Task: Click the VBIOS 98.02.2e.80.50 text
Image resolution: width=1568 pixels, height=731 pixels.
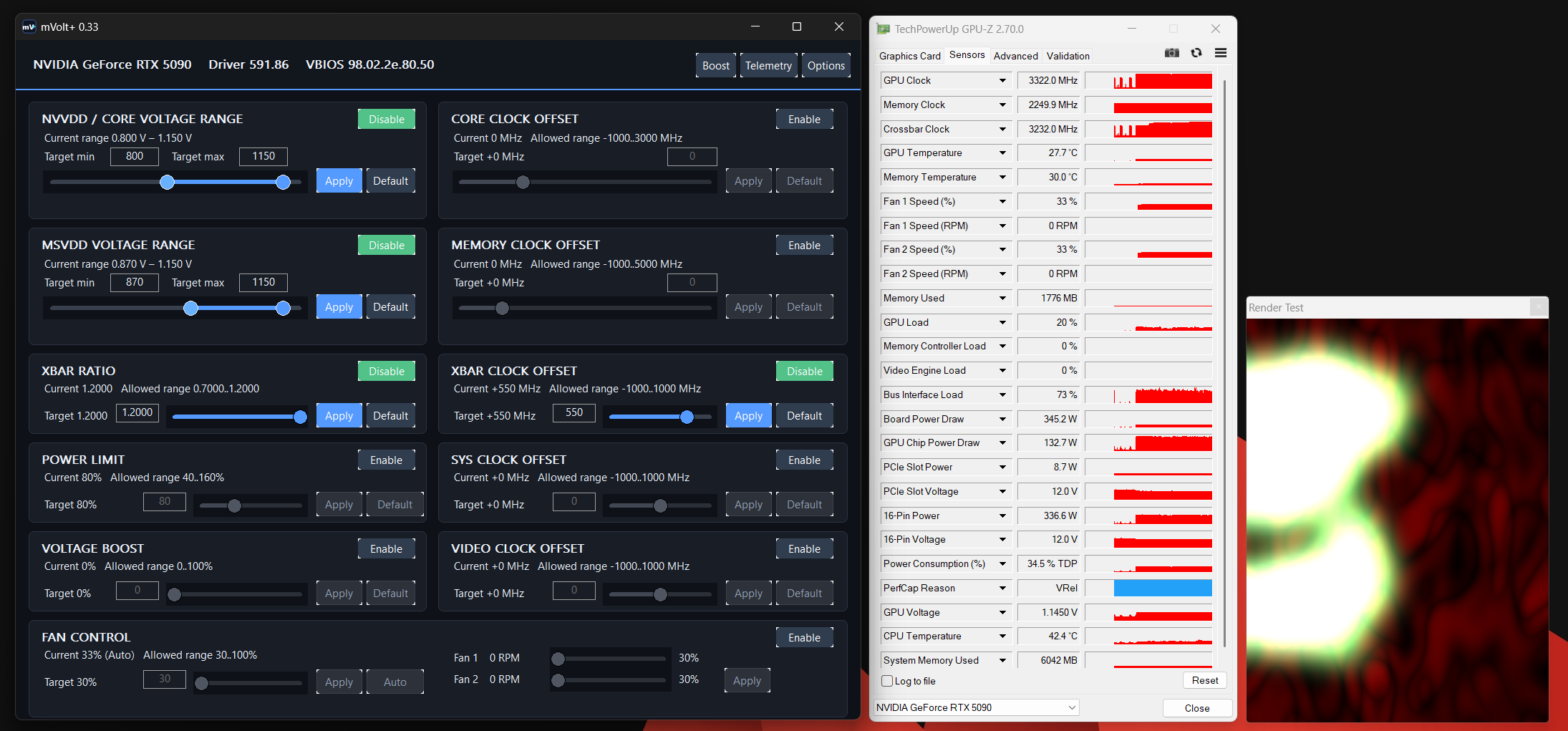Action: tap(370, 64)
